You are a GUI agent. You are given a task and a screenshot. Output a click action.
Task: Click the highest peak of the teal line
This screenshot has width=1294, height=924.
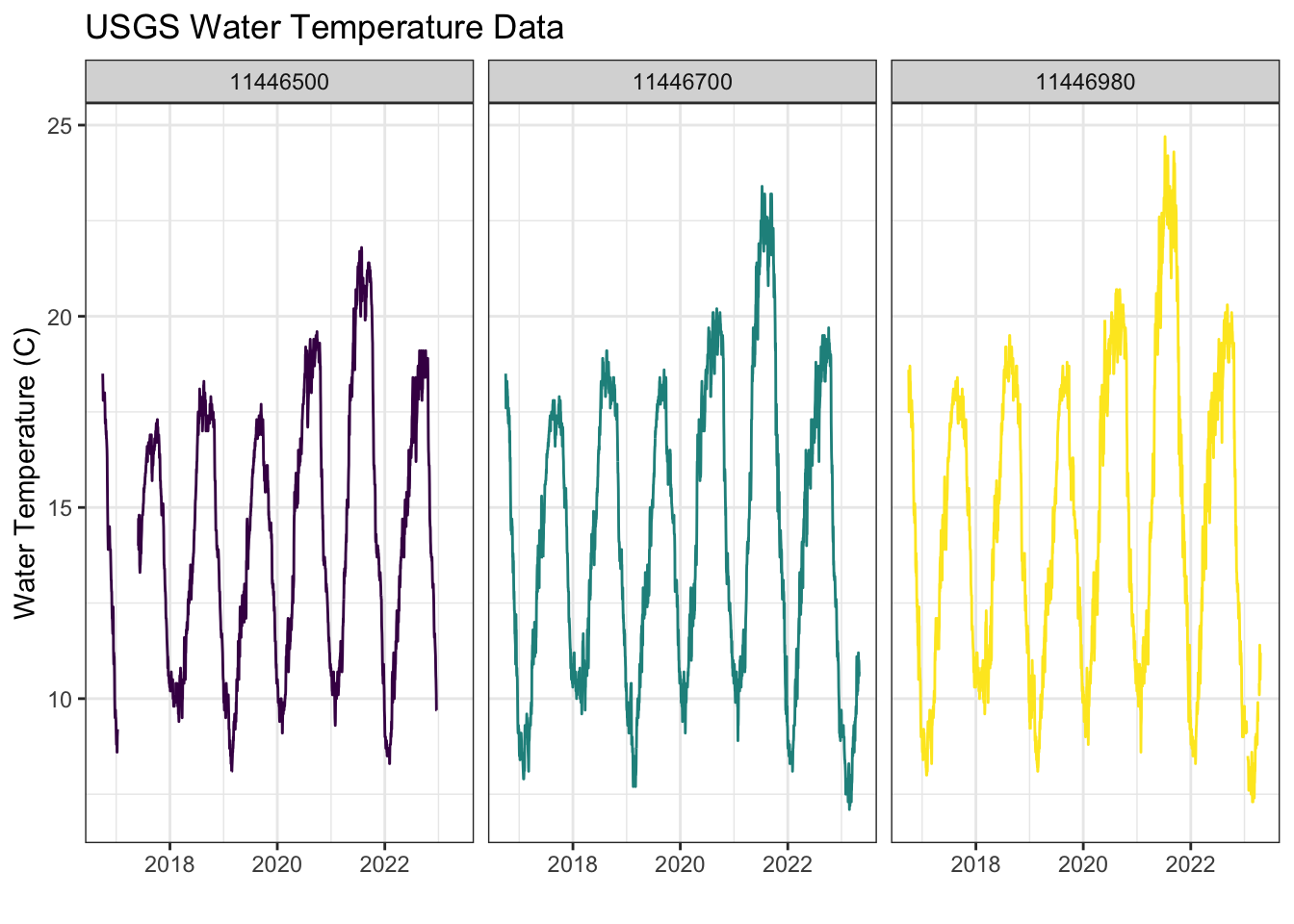tap(762, 188)
